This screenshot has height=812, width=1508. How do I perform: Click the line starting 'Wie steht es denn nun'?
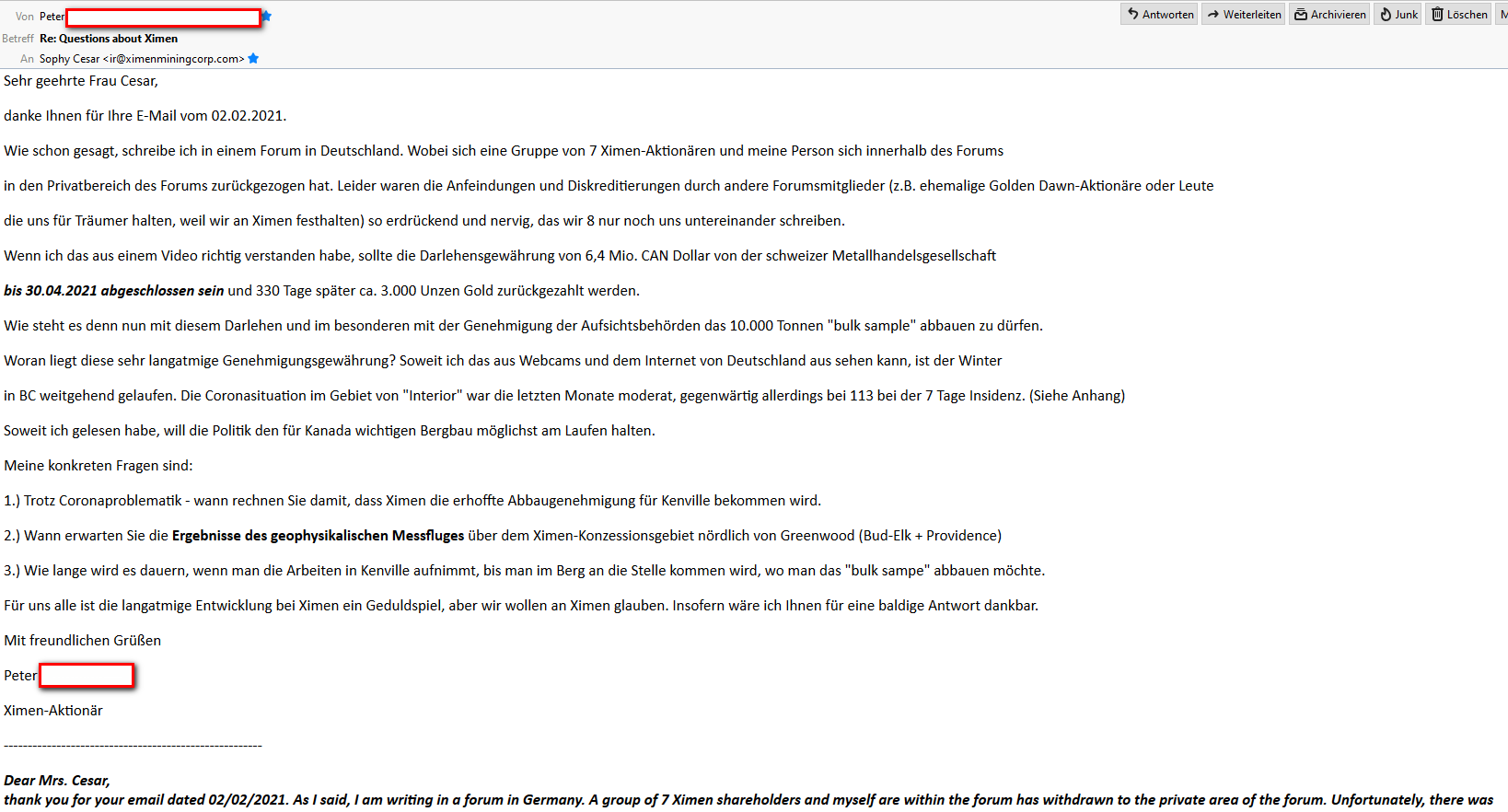[523, 326]
